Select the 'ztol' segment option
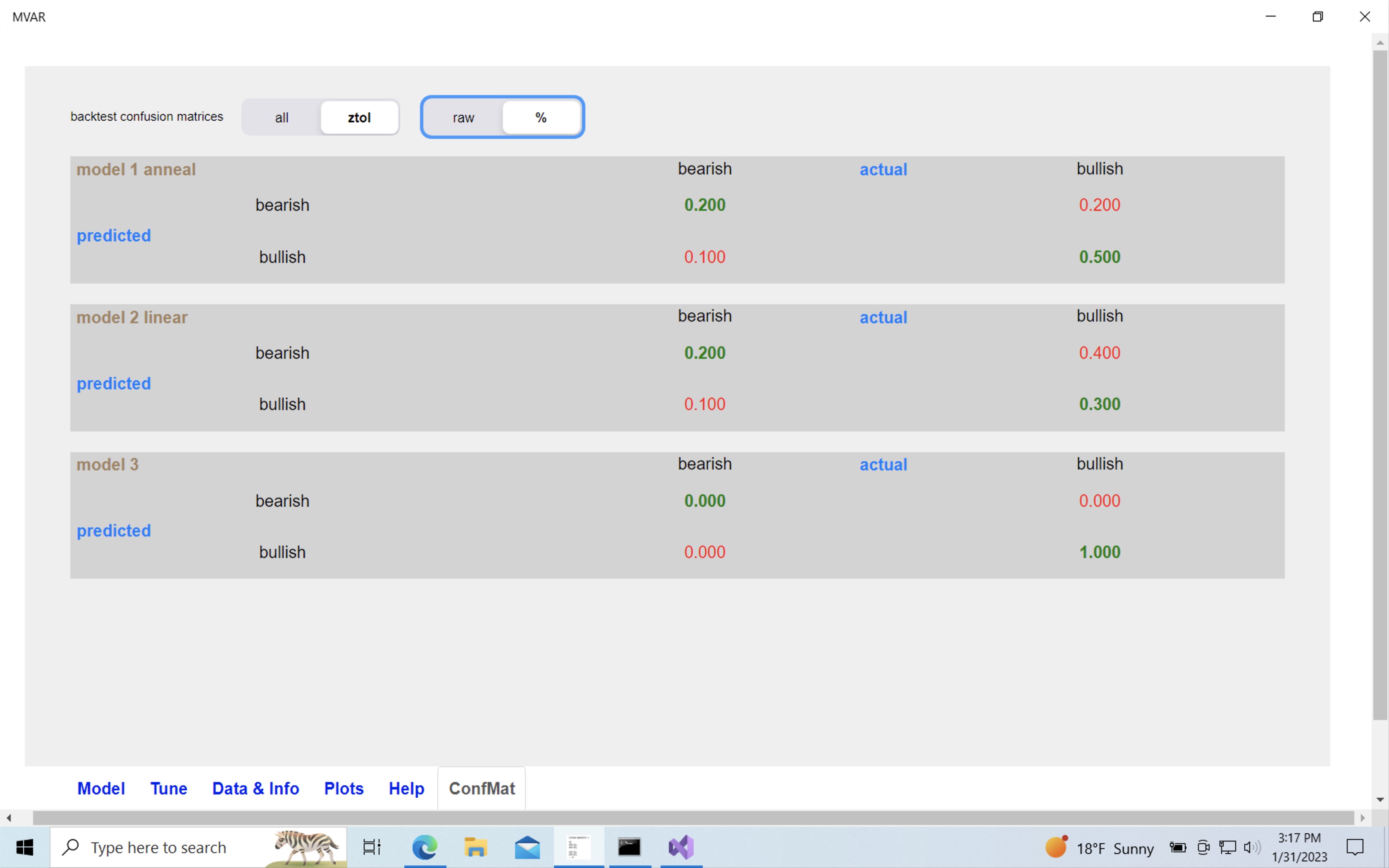Screen dimensions: 1389x868 pyautogui.click(x=359, y=118)
